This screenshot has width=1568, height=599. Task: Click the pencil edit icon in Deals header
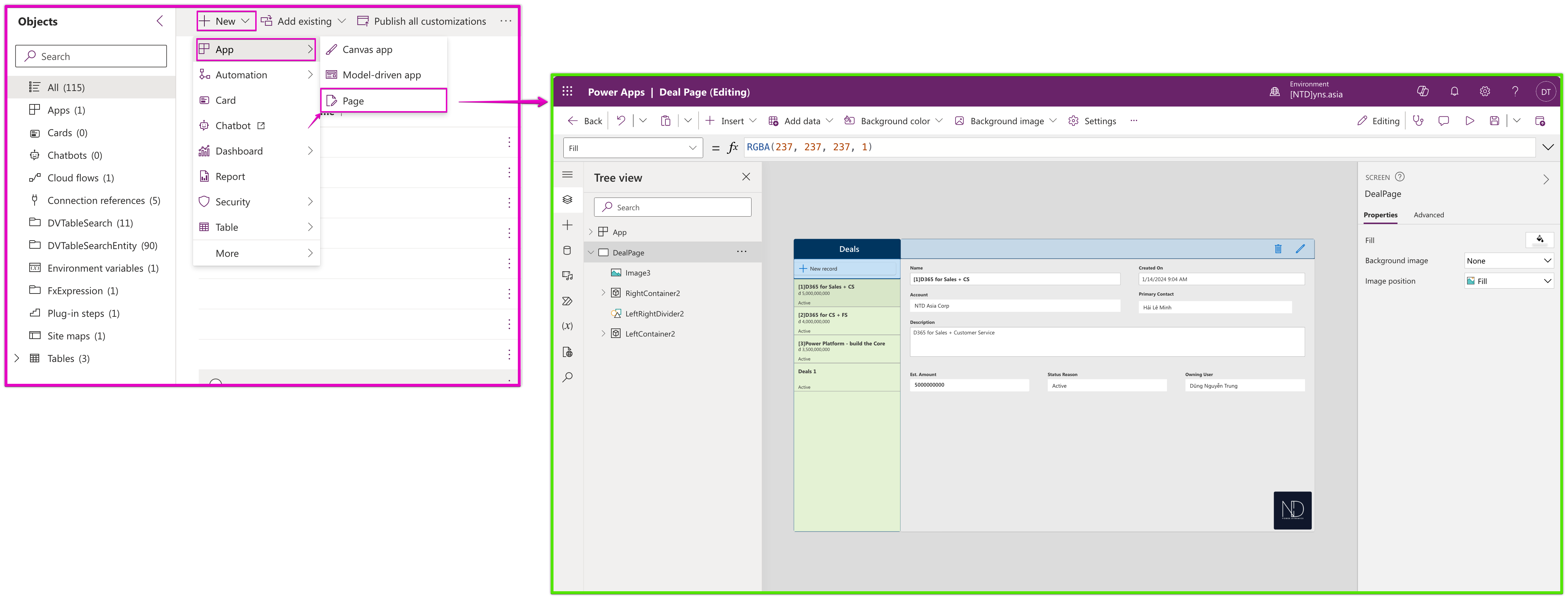pyautogui.click(x=1300, y=249)
